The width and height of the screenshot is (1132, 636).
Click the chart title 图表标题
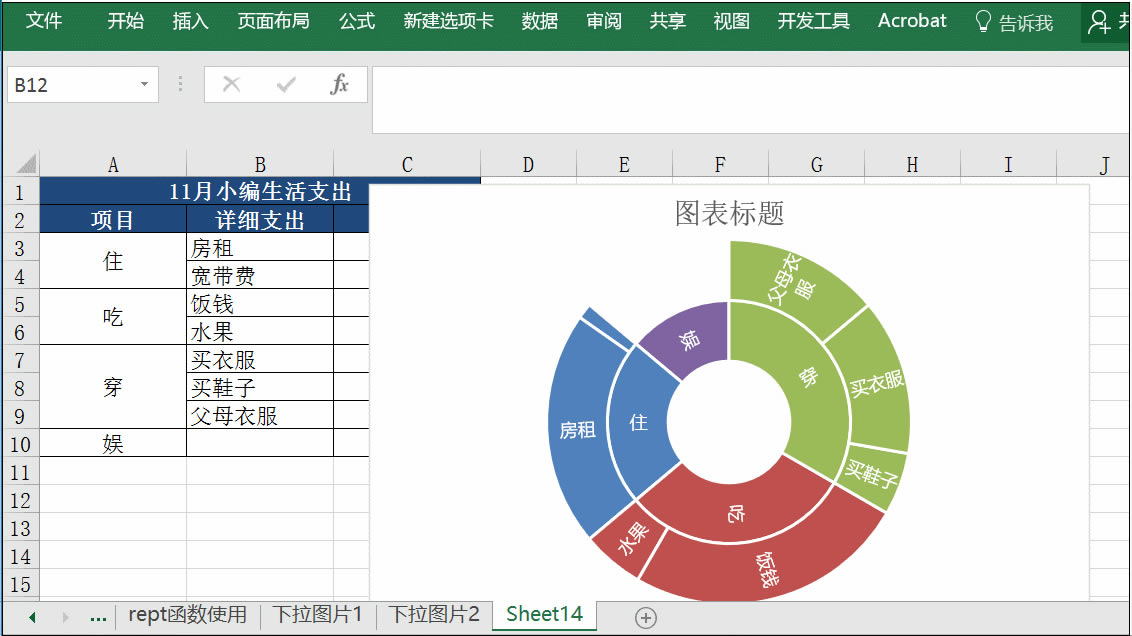tap(729, 213)
